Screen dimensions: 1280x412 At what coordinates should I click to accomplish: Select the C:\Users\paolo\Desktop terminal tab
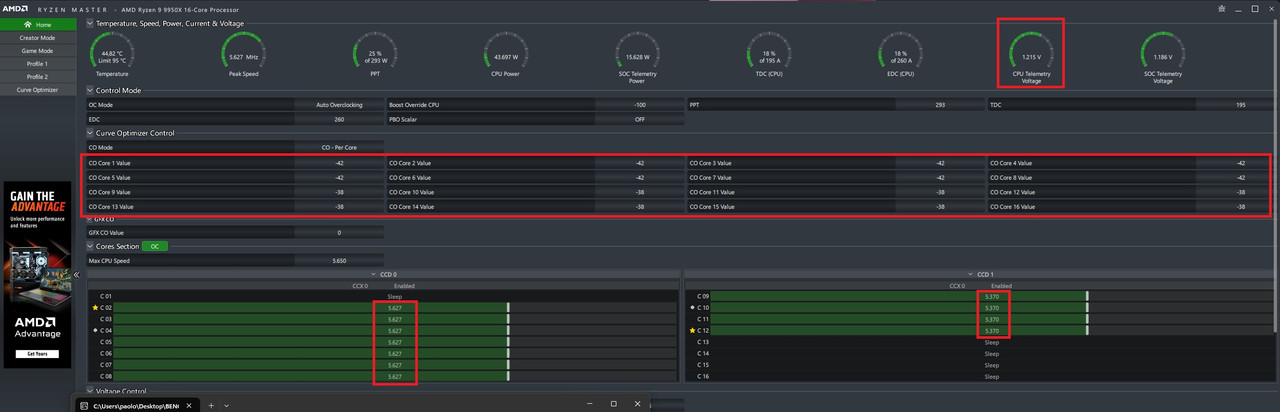(139, 405)
